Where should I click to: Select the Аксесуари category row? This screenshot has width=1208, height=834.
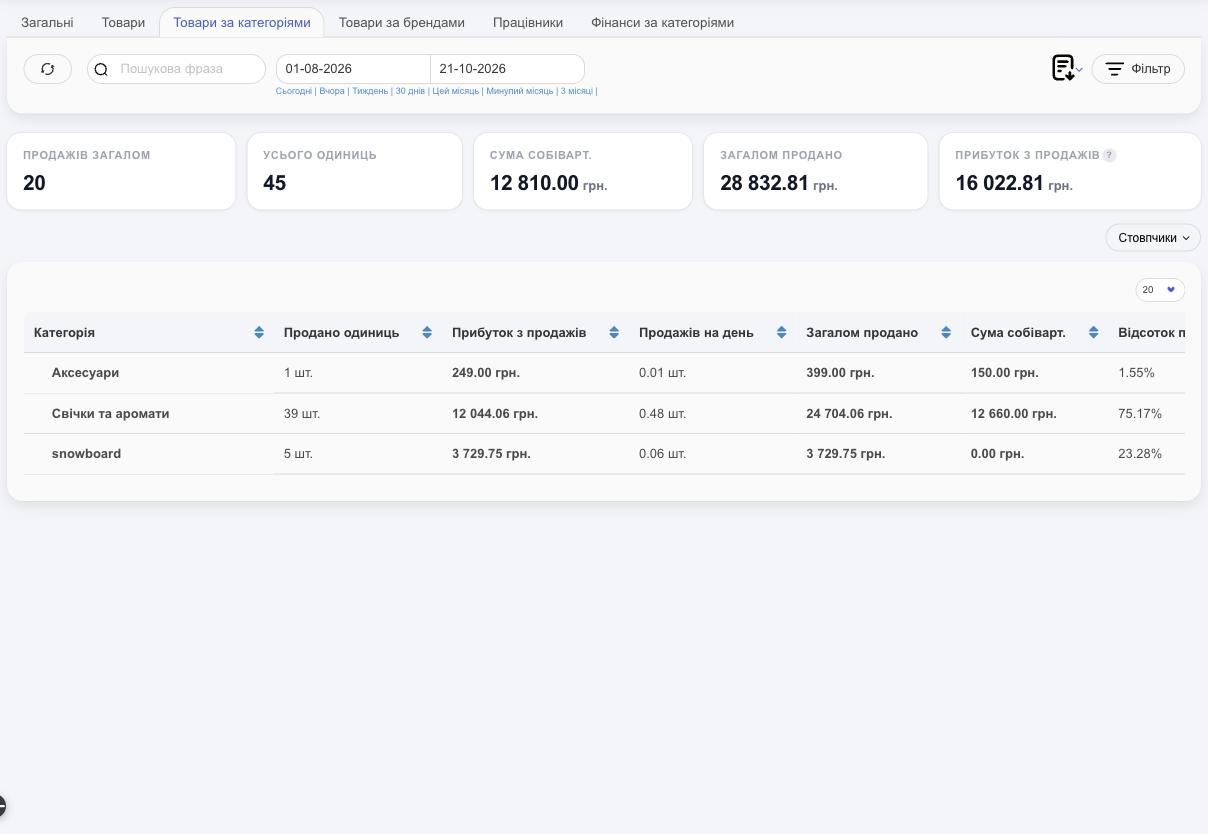604,373
